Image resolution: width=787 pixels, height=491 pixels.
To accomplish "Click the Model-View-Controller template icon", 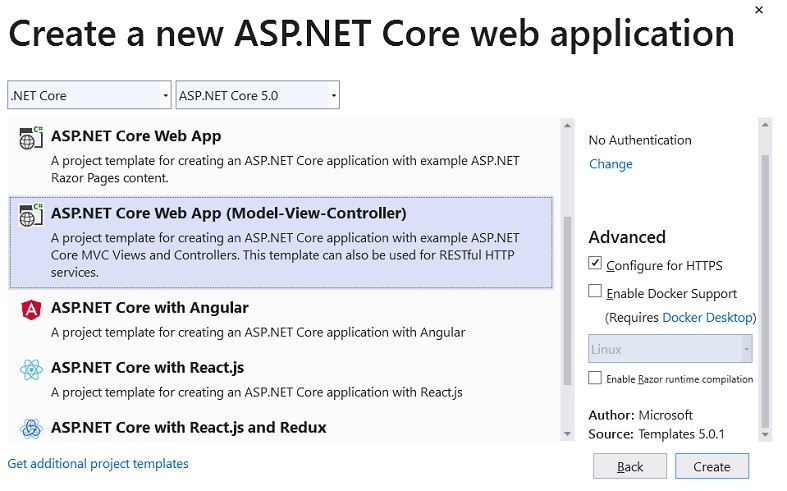I will (31, 215).
